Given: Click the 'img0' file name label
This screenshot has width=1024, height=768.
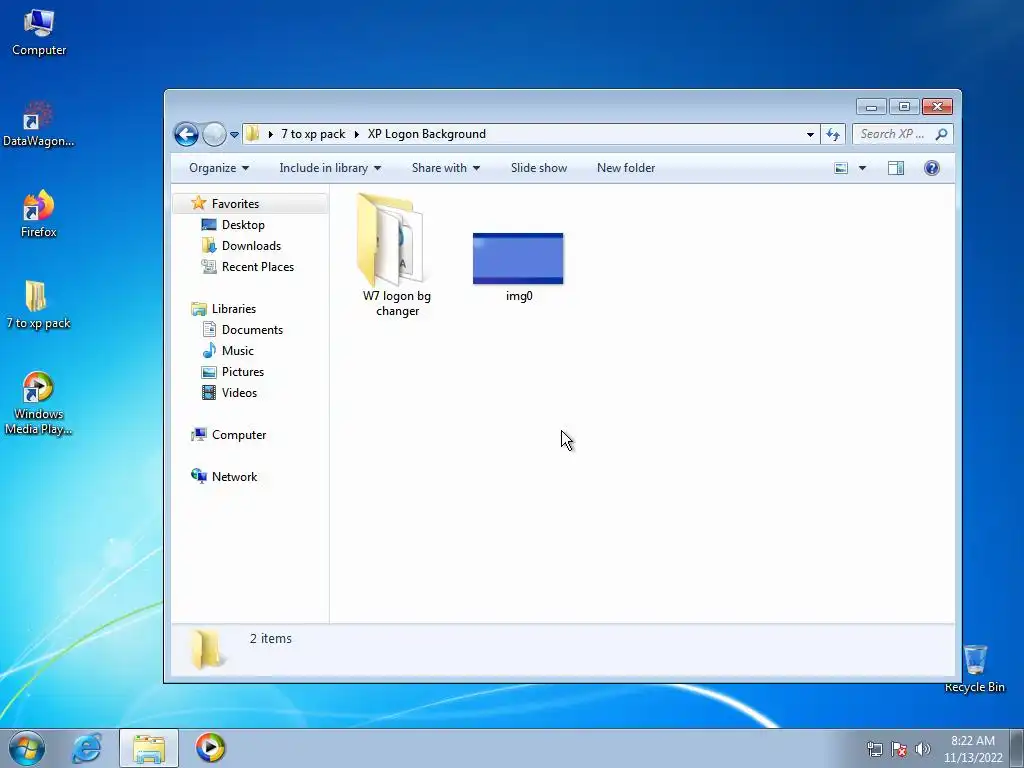Looking at the screenshot, I should click(519, 296).
